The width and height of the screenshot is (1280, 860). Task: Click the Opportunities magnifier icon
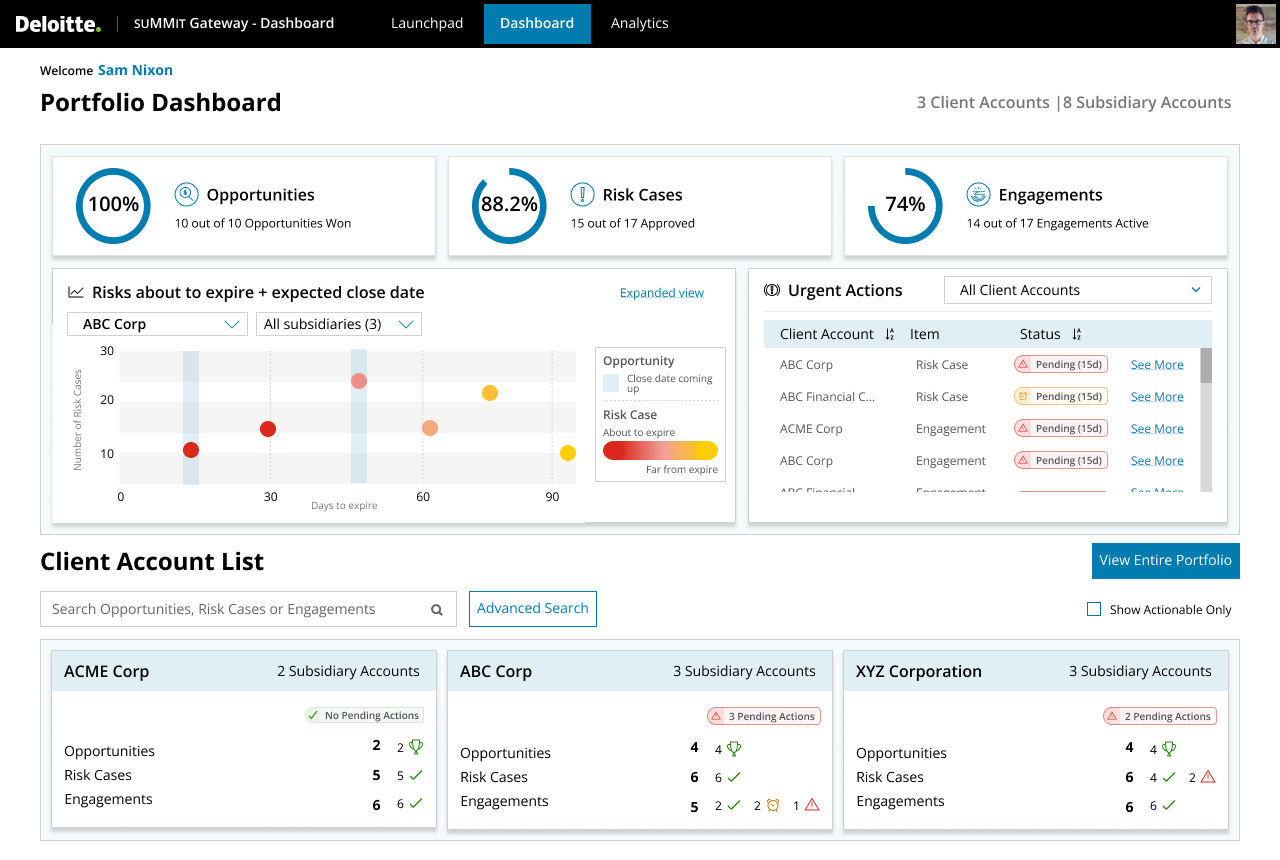pos(186,194)
